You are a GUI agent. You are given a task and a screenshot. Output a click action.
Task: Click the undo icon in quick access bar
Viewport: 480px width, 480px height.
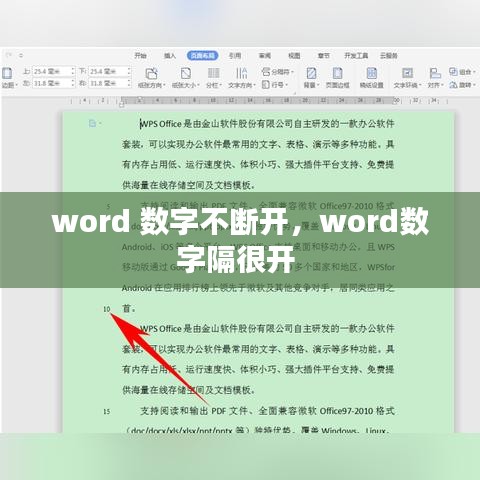[9, 55]
